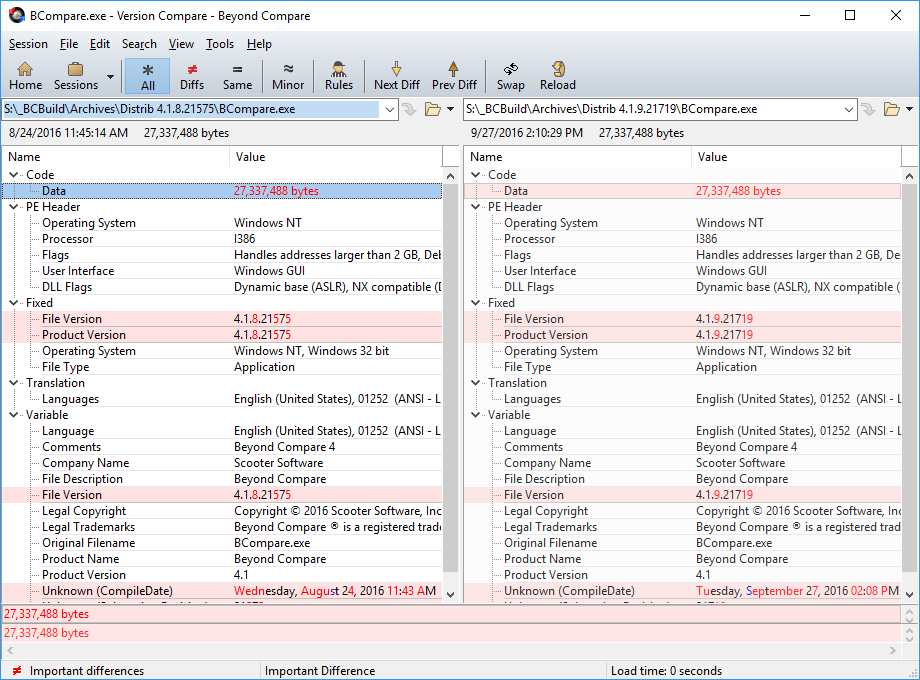Viewport: 920px width, 680px height.
Task: Reload the comparison
Action: point(557,76)
